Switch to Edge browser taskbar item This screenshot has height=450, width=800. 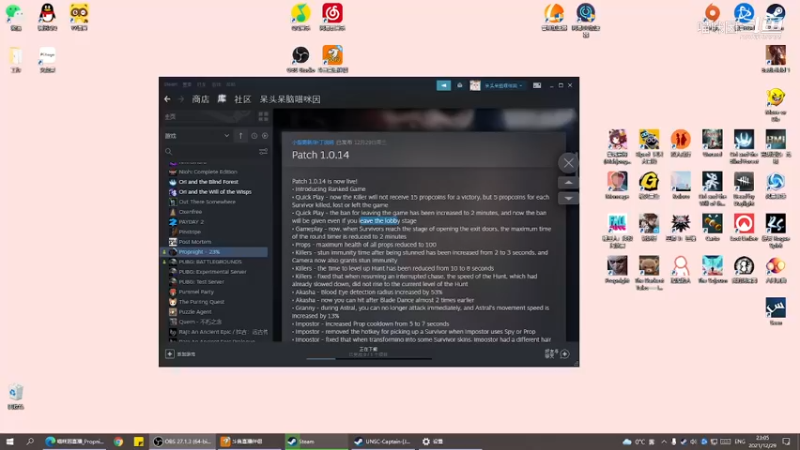(74, 442)
